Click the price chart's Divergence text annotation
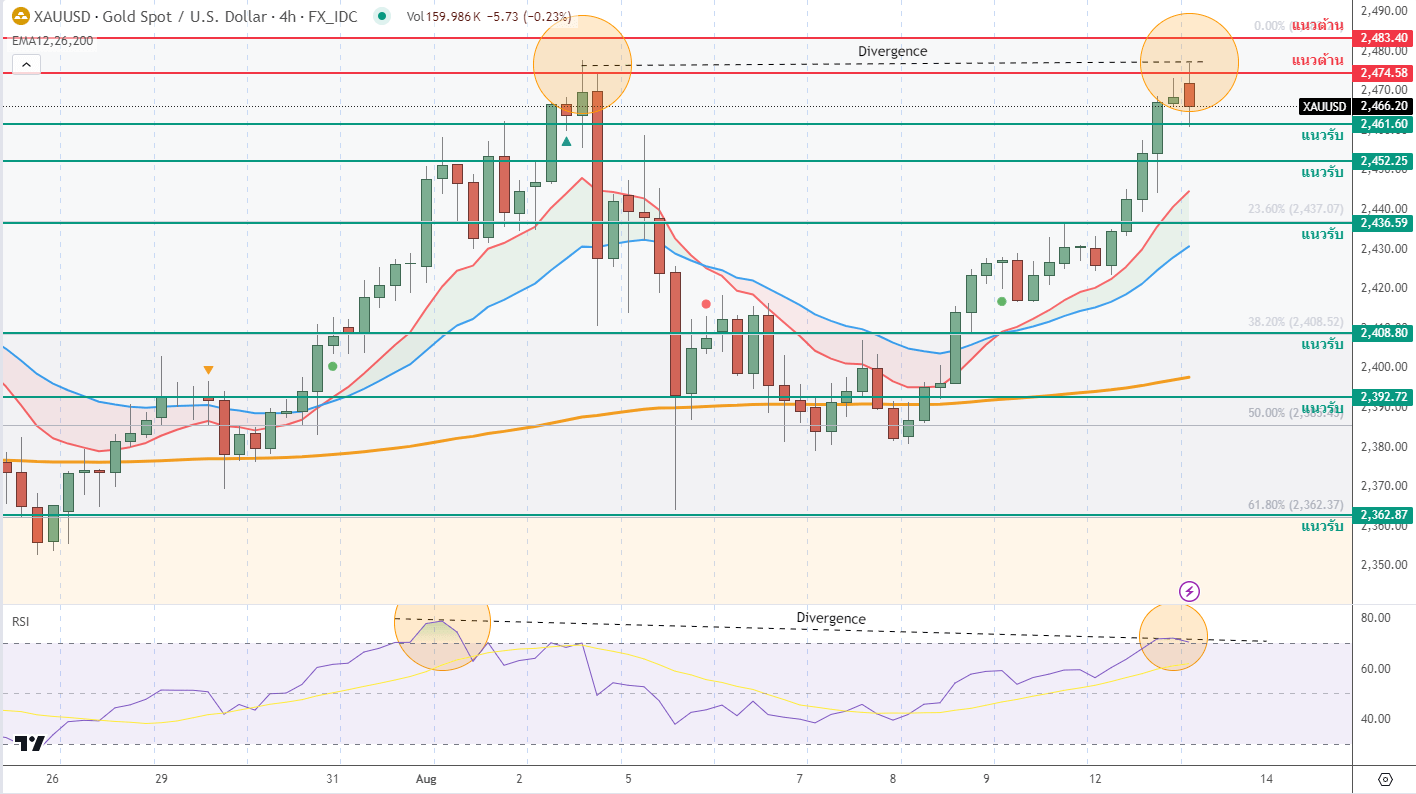 coord(892,51)
